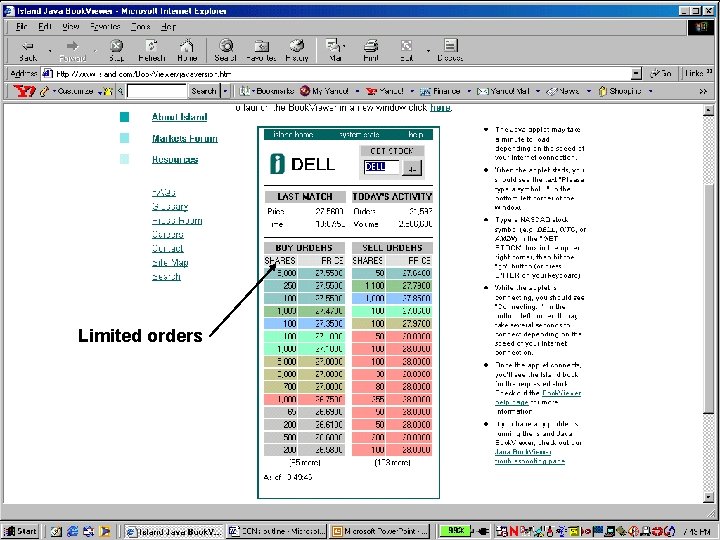Click in the GET STOCK symbol field
Image resolution: width=720 pixels, height=540 pixels.
pos(382,167)
